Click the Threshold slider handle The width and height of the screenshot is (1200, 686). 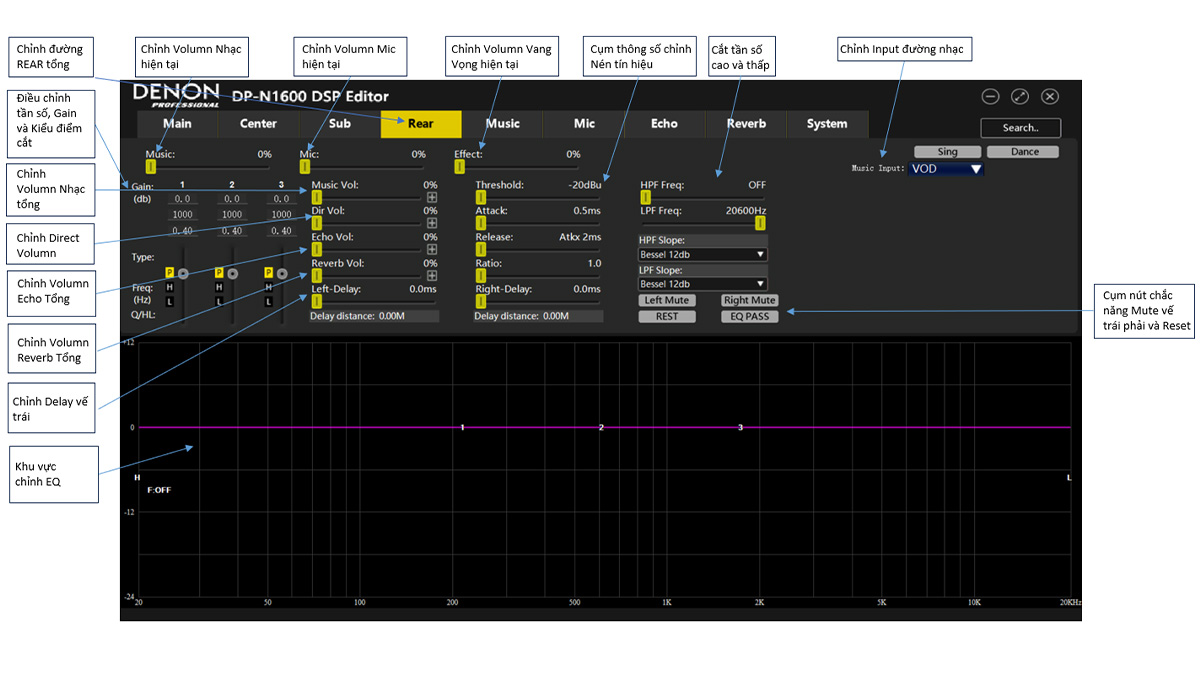tap(480, 197)
